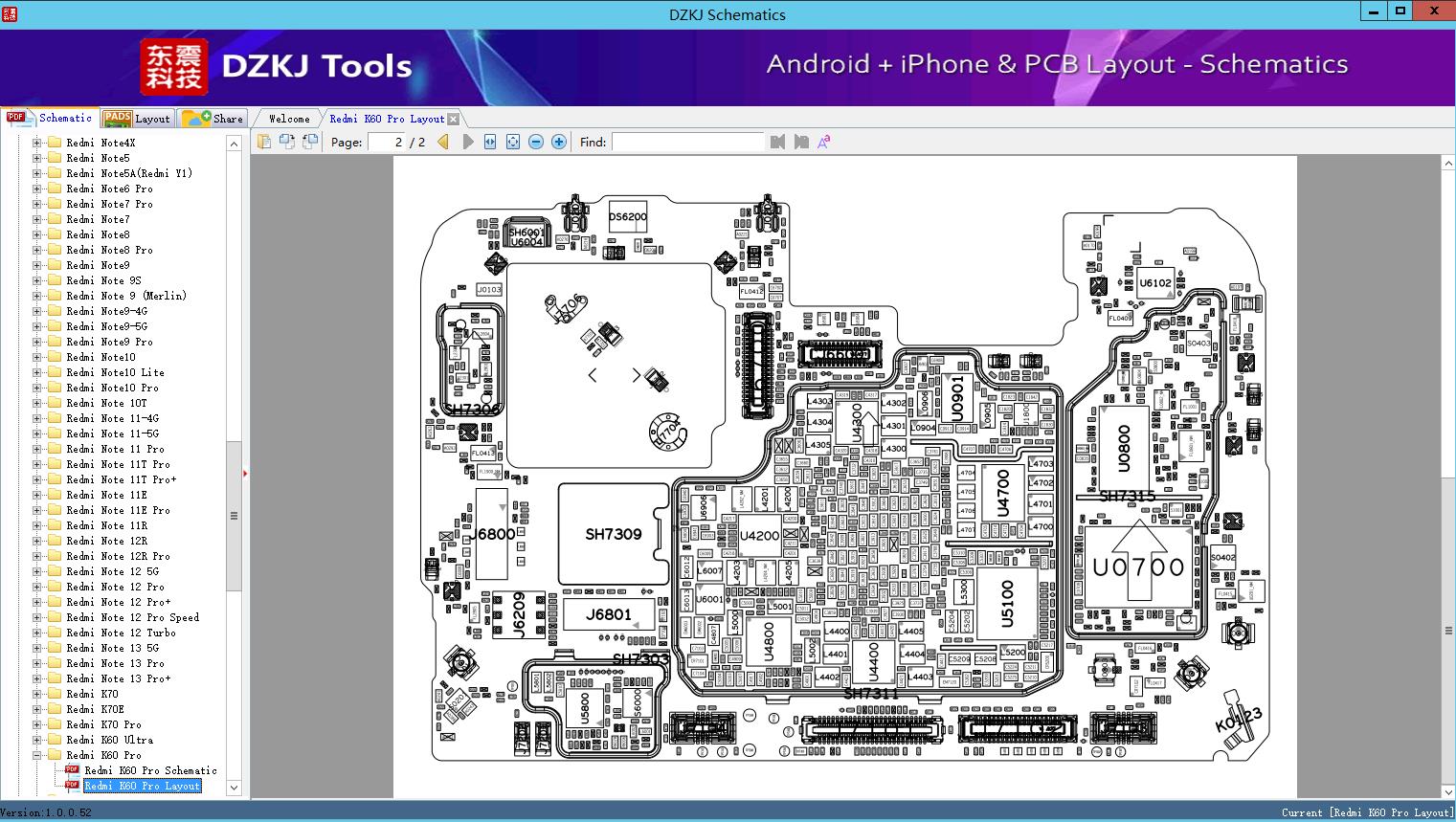Screen dimensions: 1456x822
Task: Switch to the PADS Layout tab
Action: pos(137,119)
